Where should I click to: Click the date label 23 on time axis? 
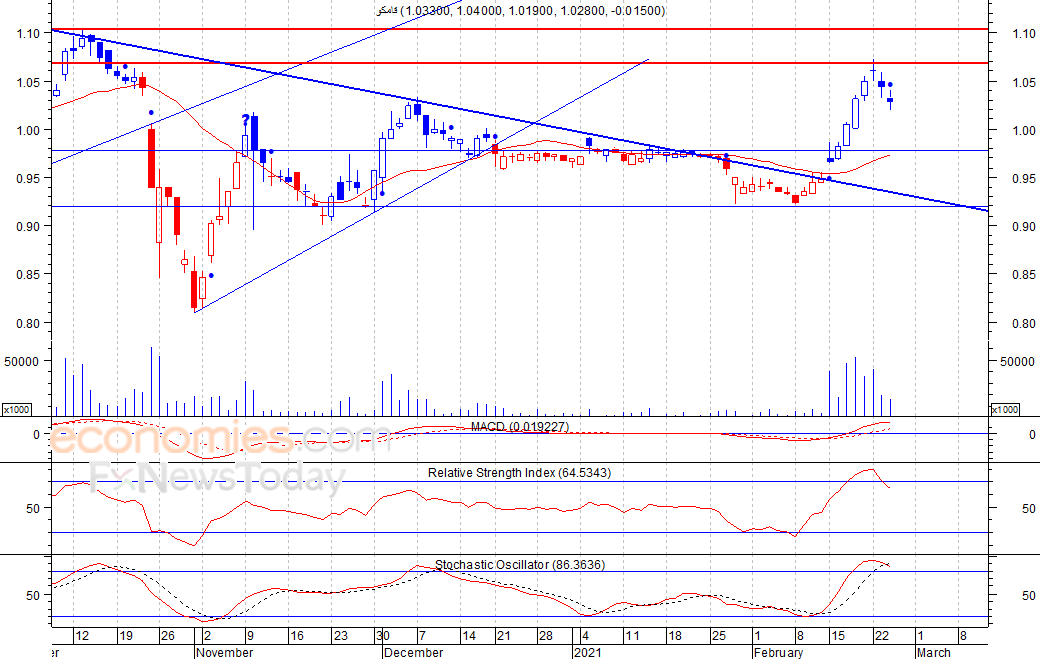[x=340, y=636]
